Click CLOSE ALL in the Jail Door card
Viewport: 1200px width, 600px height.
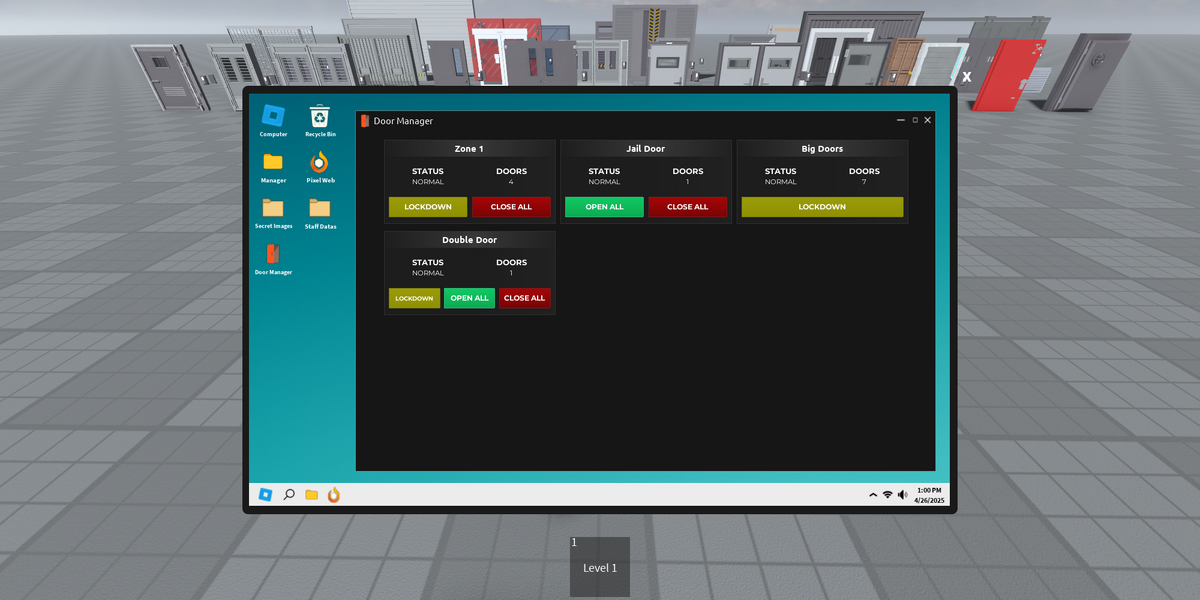click(x=687, y=207)
